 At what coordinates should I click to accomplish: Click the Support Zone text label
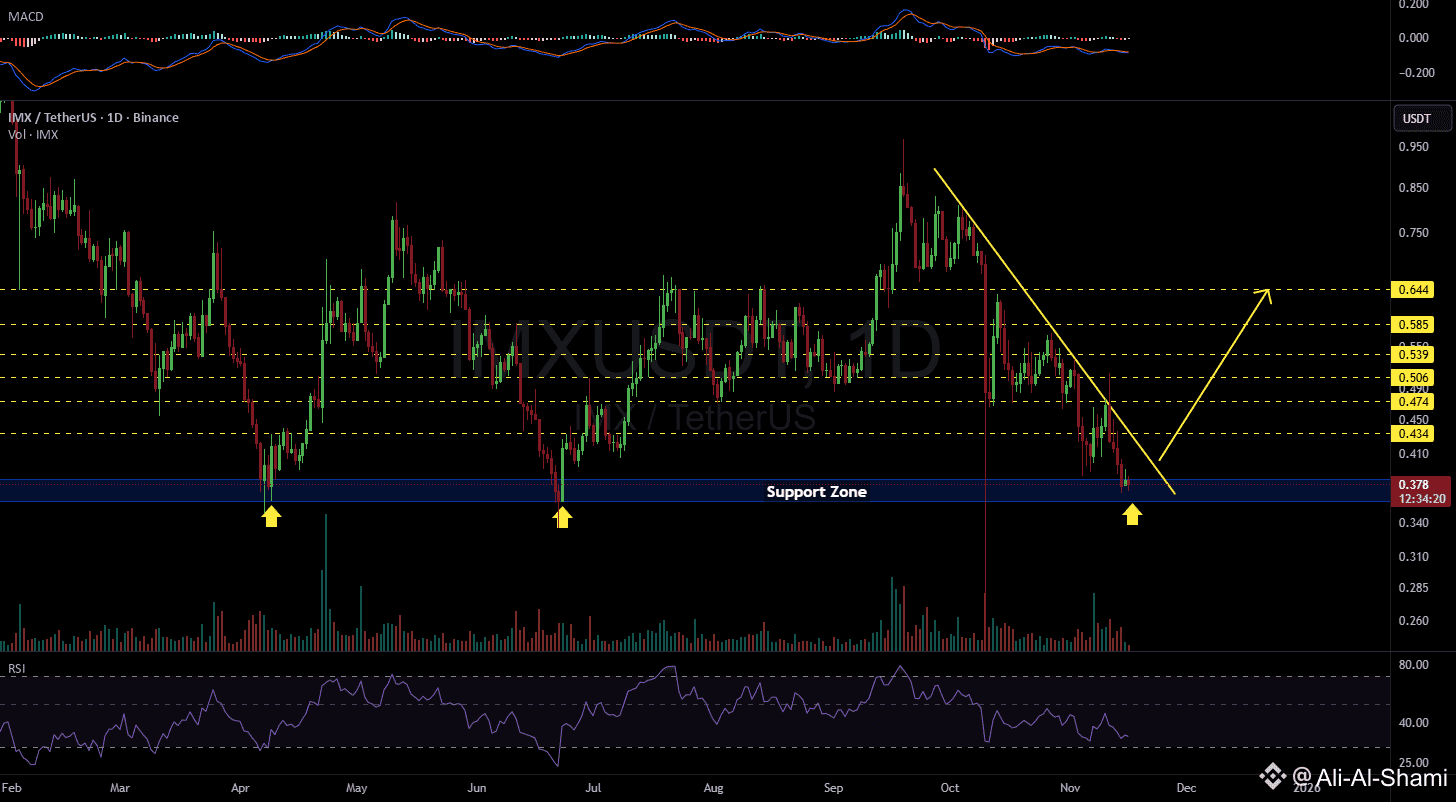pos(816,491)
